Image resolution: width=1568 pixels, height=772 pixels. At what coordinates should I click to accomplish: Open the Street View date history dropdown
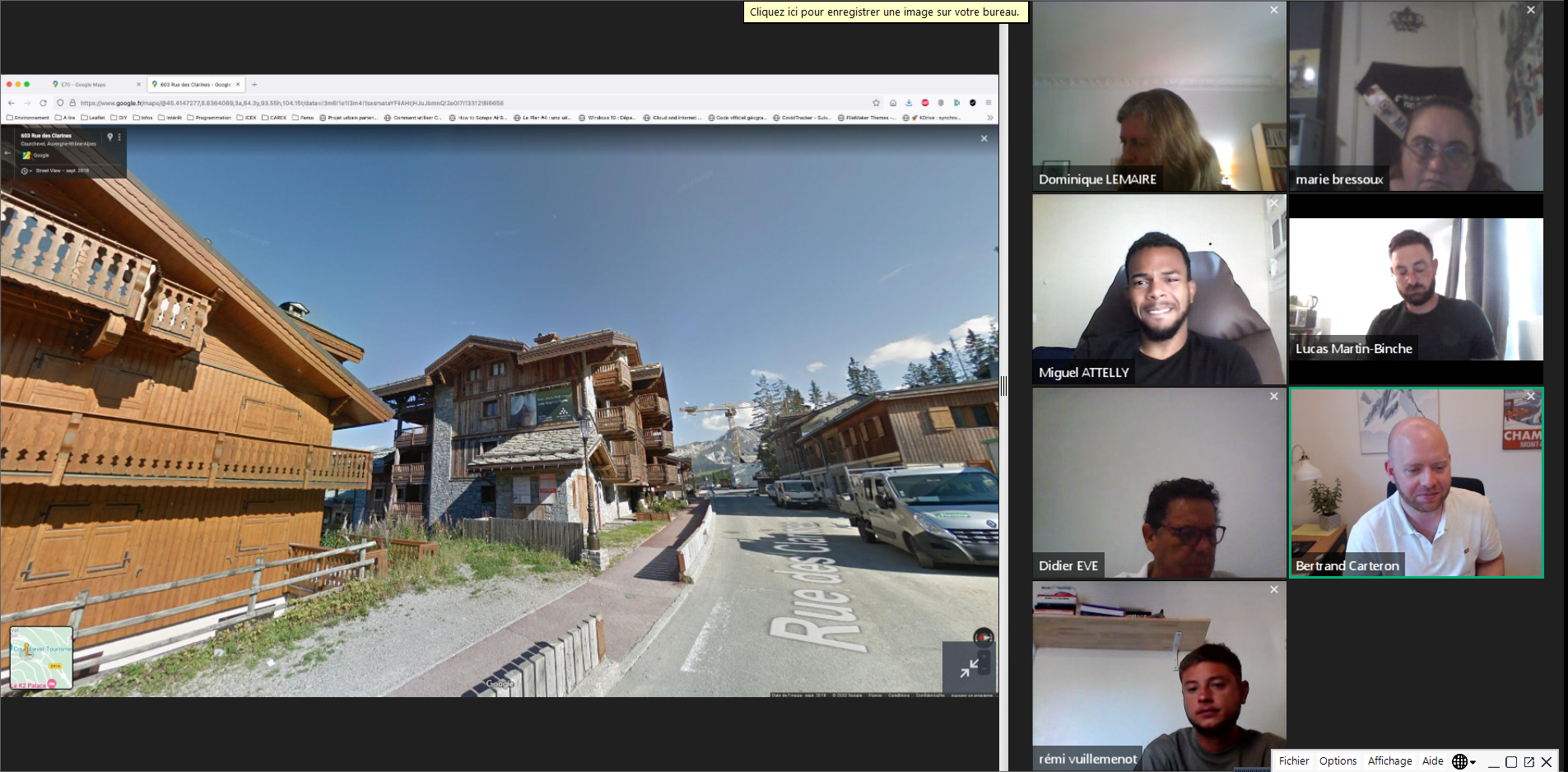(26, 170)
